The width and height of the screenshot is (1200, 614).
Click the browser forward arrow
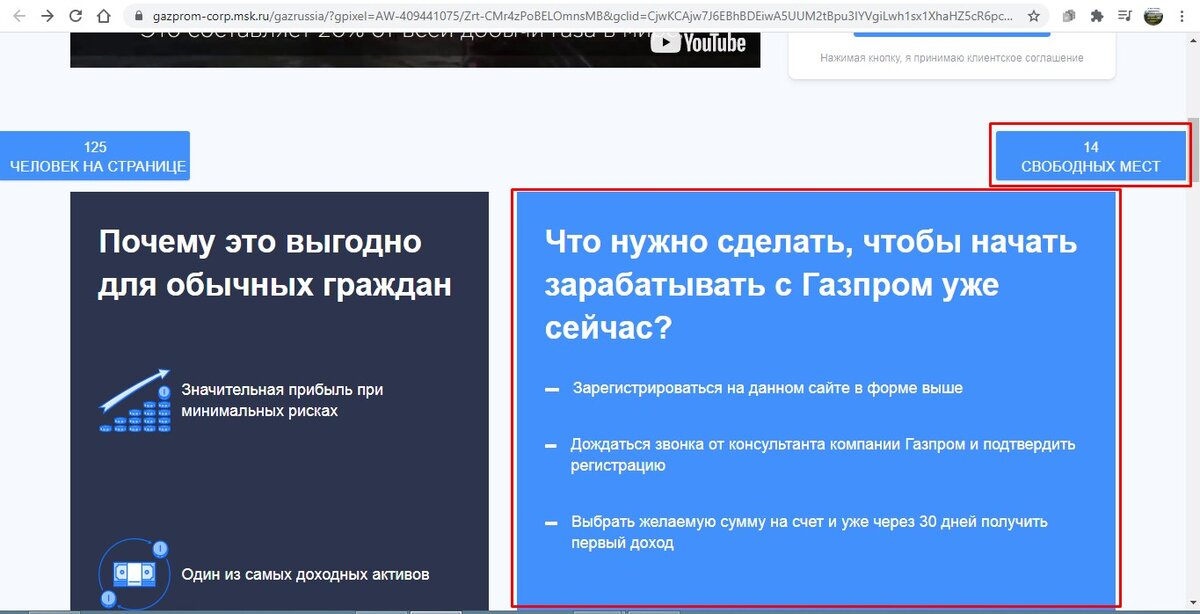pyautogui.click(x=45, y=16)
